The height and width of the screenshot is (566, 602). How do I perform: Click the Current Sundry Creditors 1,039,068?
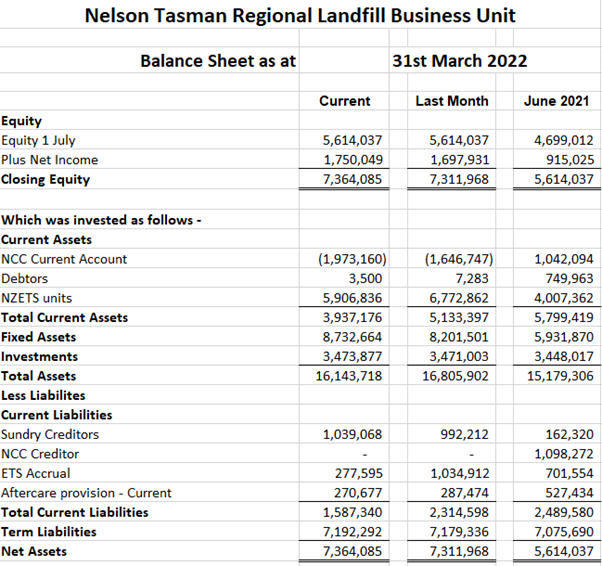352,435
